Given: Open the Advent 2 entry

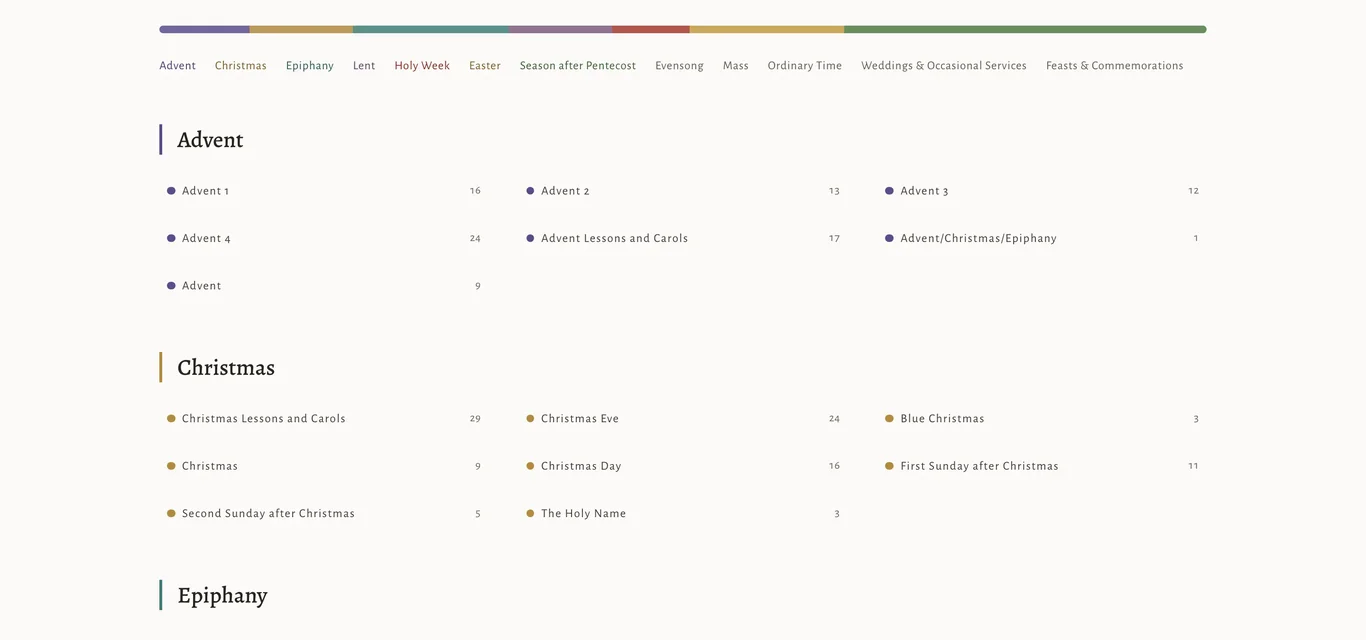Looking at the screenshot, I should pyautogui.click(x=683, y=190).
